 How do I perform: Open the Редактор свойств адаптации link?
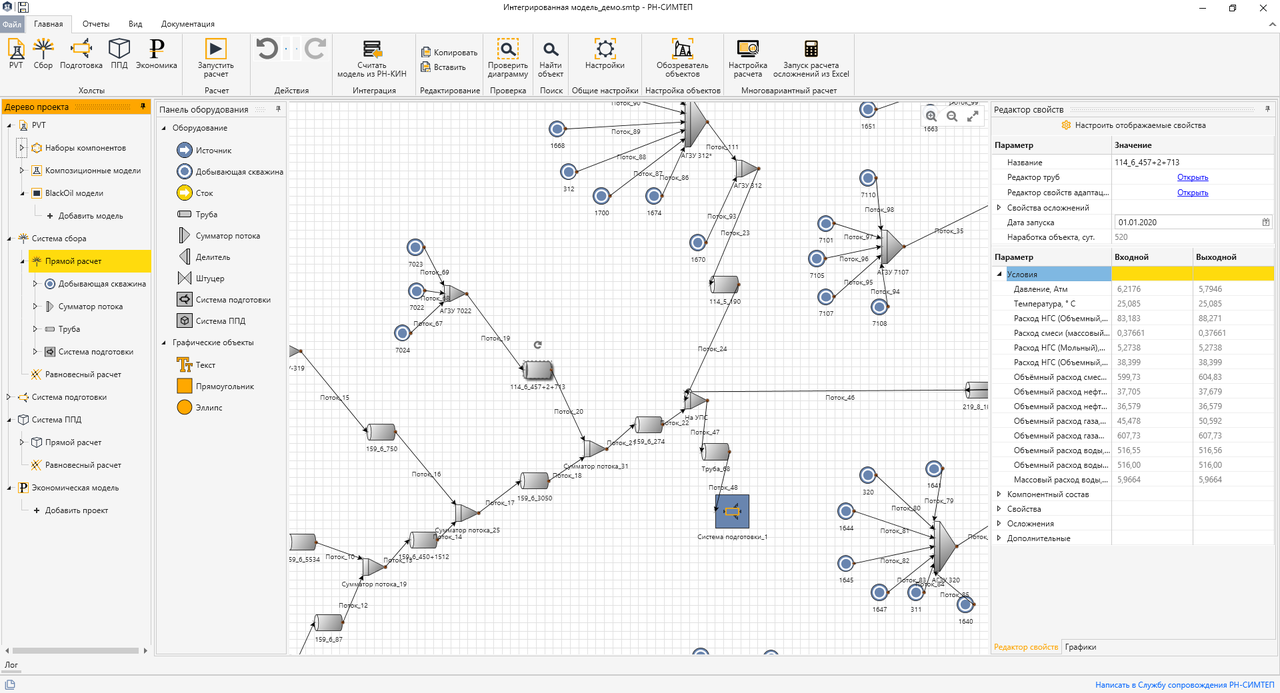click(x=1192, y=192)
